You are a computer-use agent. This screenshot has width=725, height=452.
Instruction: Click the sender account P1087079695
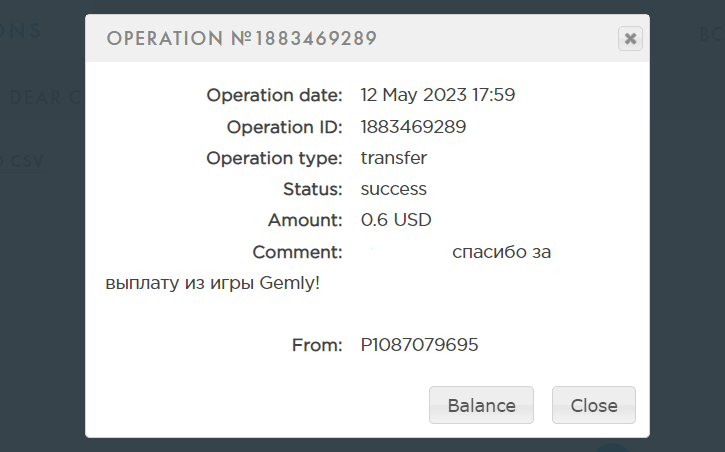[x=419, y=345]
